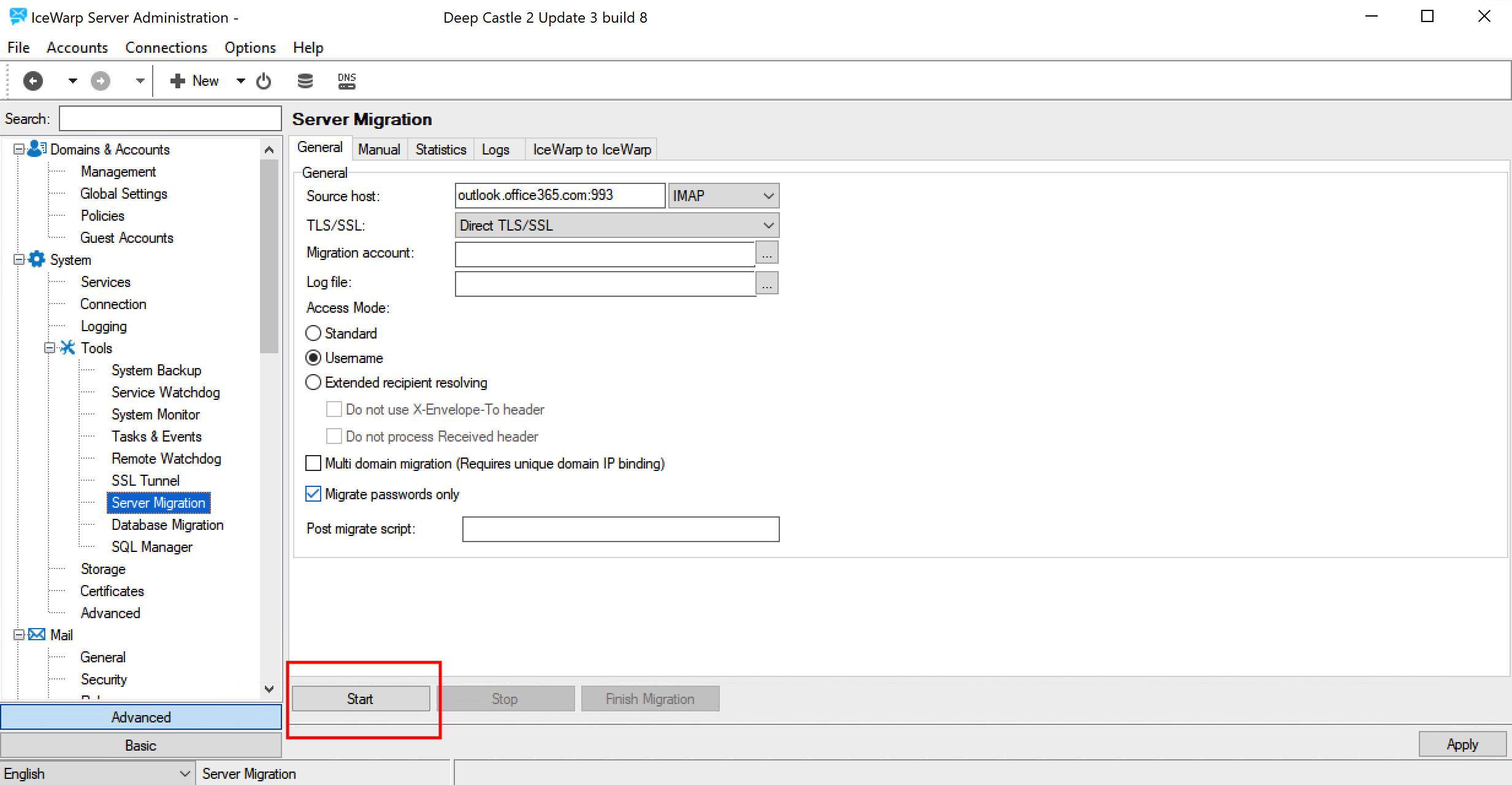Switch to the Manual tab
The image size is (1512, 785).
click(379, 149)
